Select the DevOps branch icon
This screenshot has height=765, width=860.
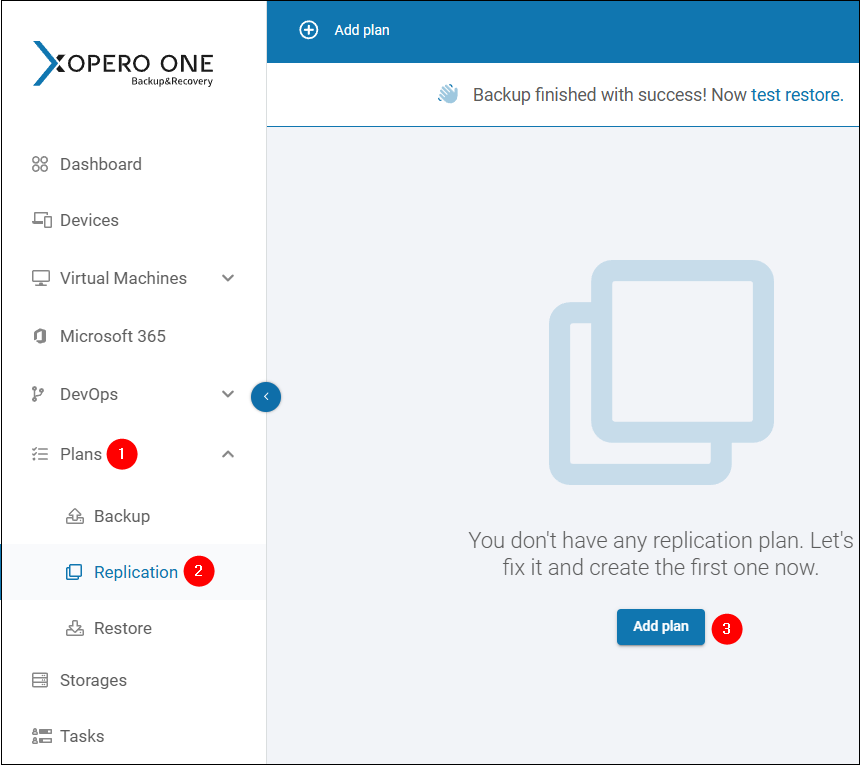coord(39,394)
